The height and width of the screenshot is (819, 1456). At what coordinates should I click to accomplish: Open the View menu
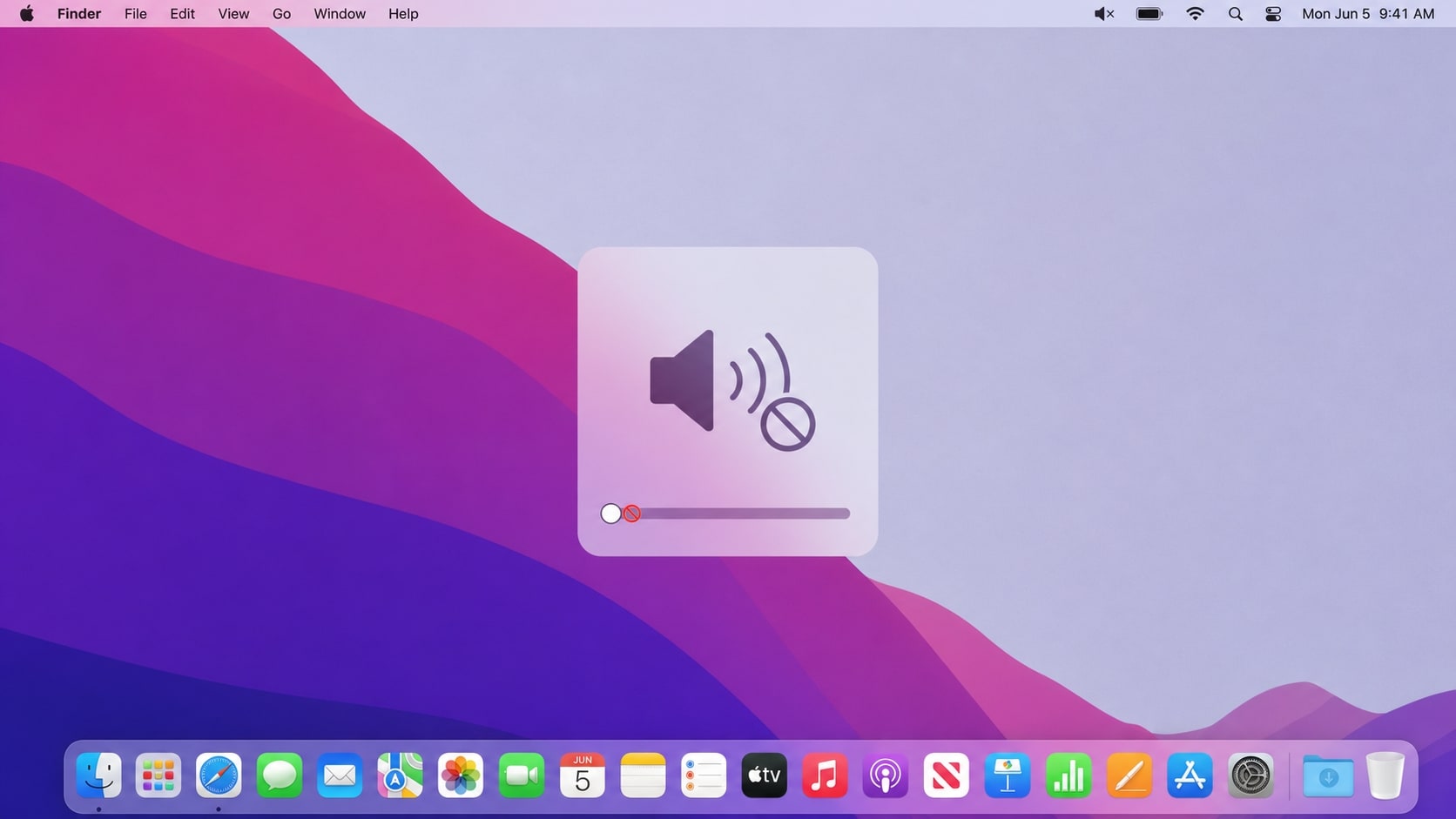[x=233, y=14]
